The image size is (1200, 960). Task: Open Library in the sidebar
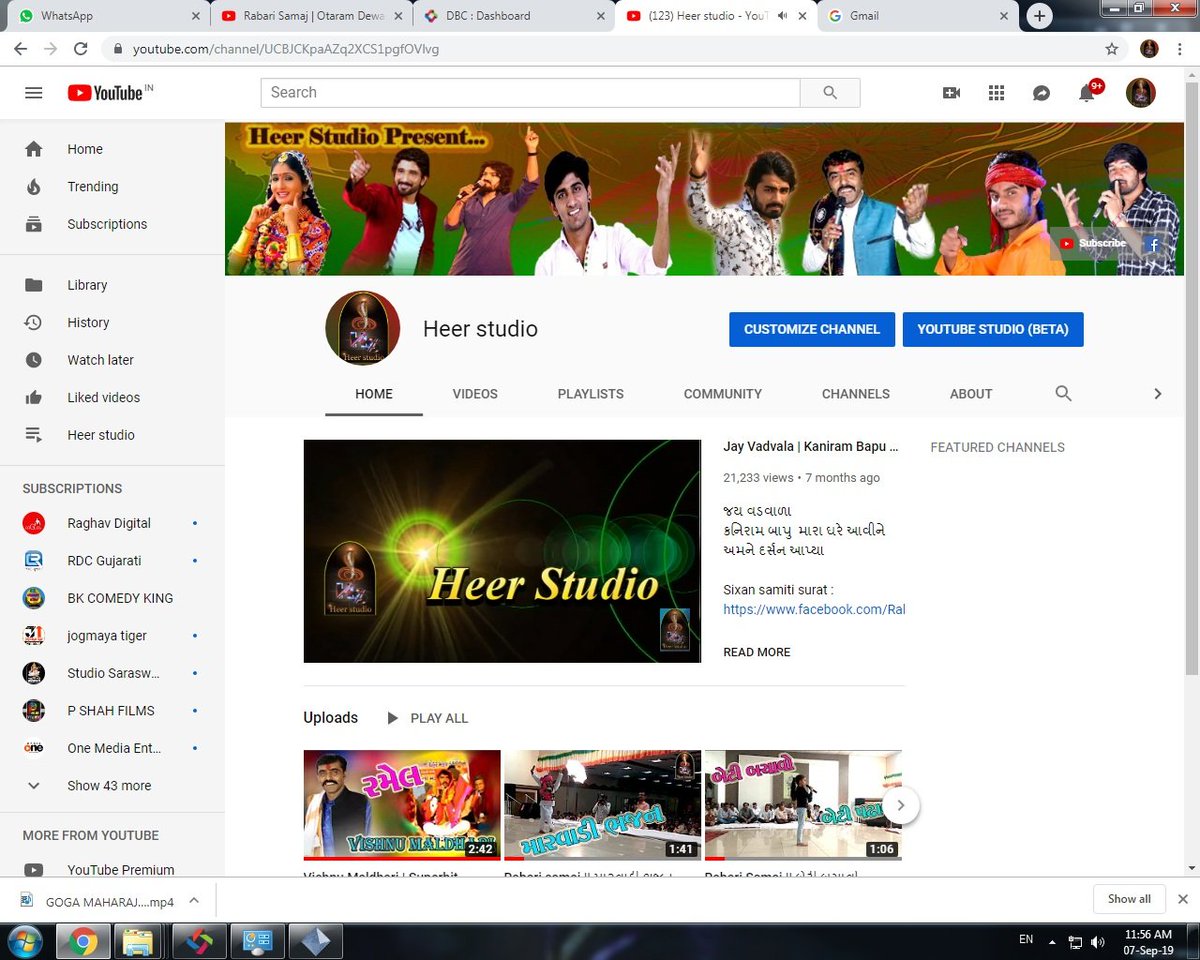[x=112, y=285]
